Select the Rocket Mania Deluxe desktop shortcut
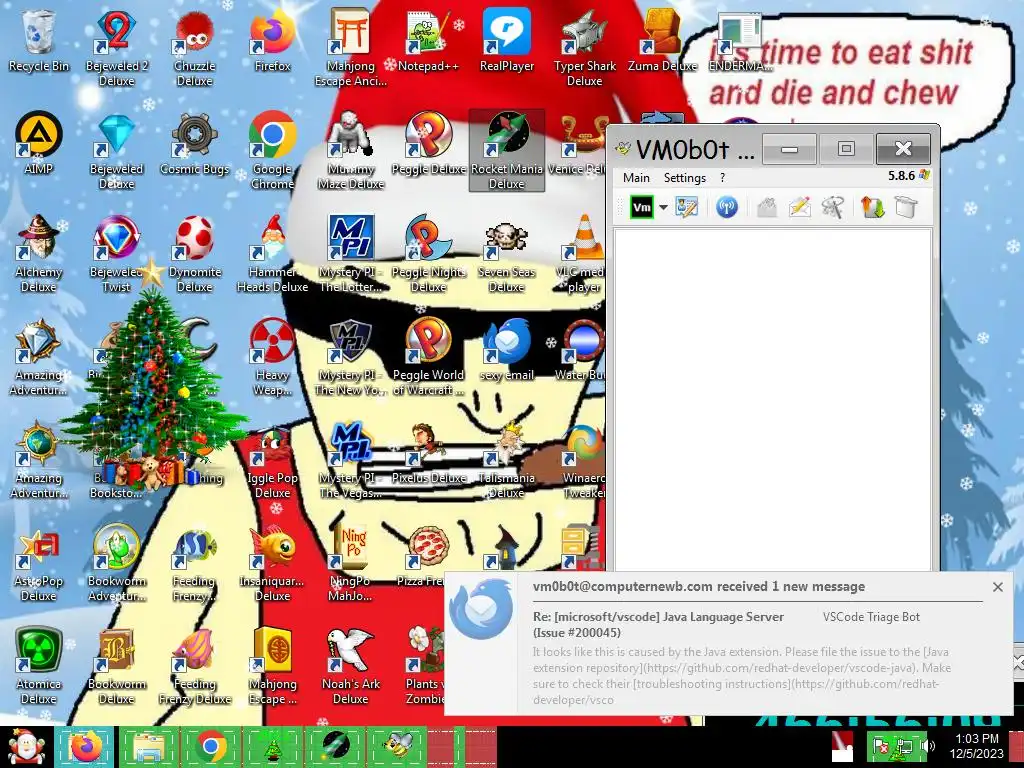Screen dimensions: 1024x768 pos(507,150)
